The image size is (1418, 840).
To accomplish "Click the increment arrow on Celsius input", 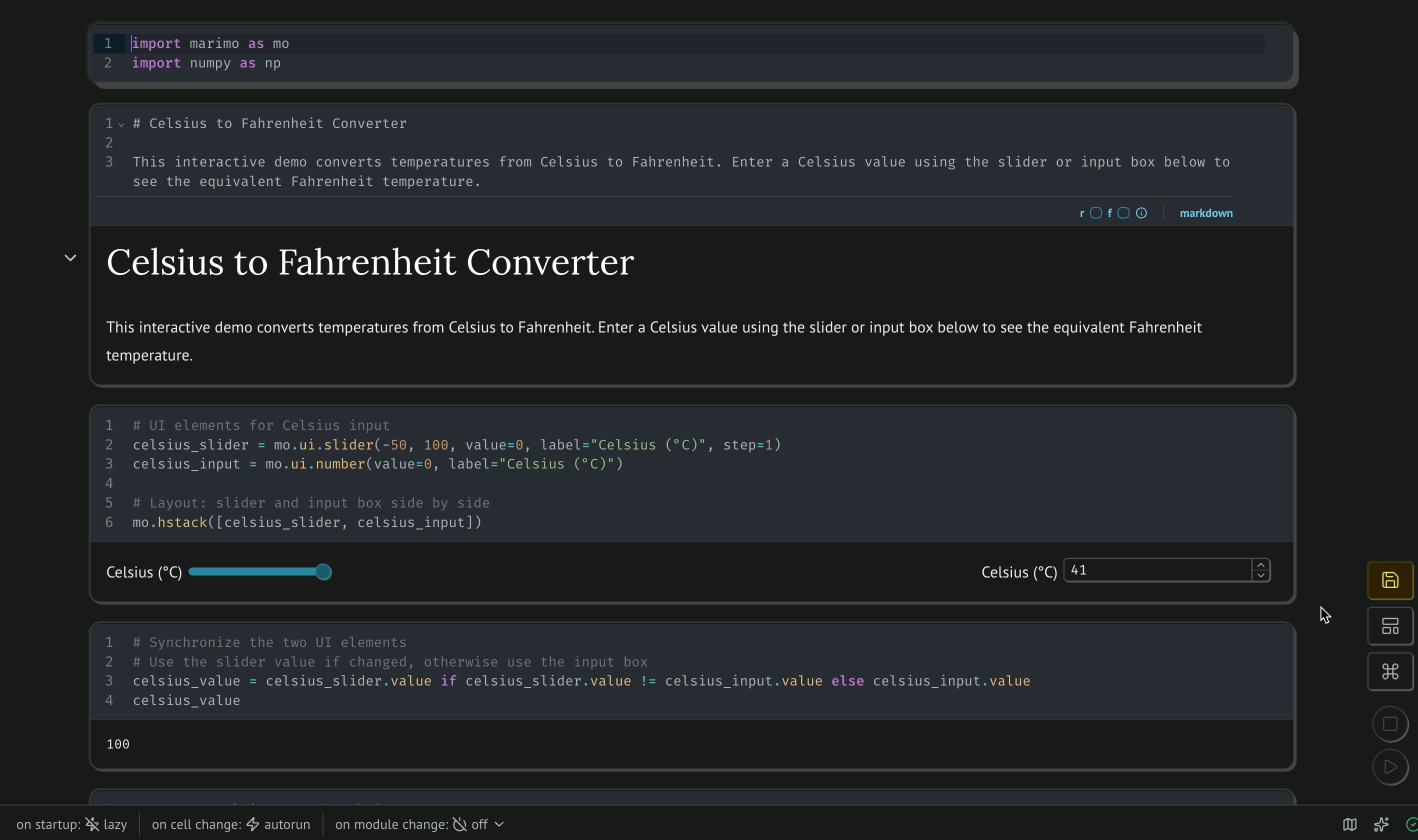I will pyautogui.click(x=1260, y=565).
